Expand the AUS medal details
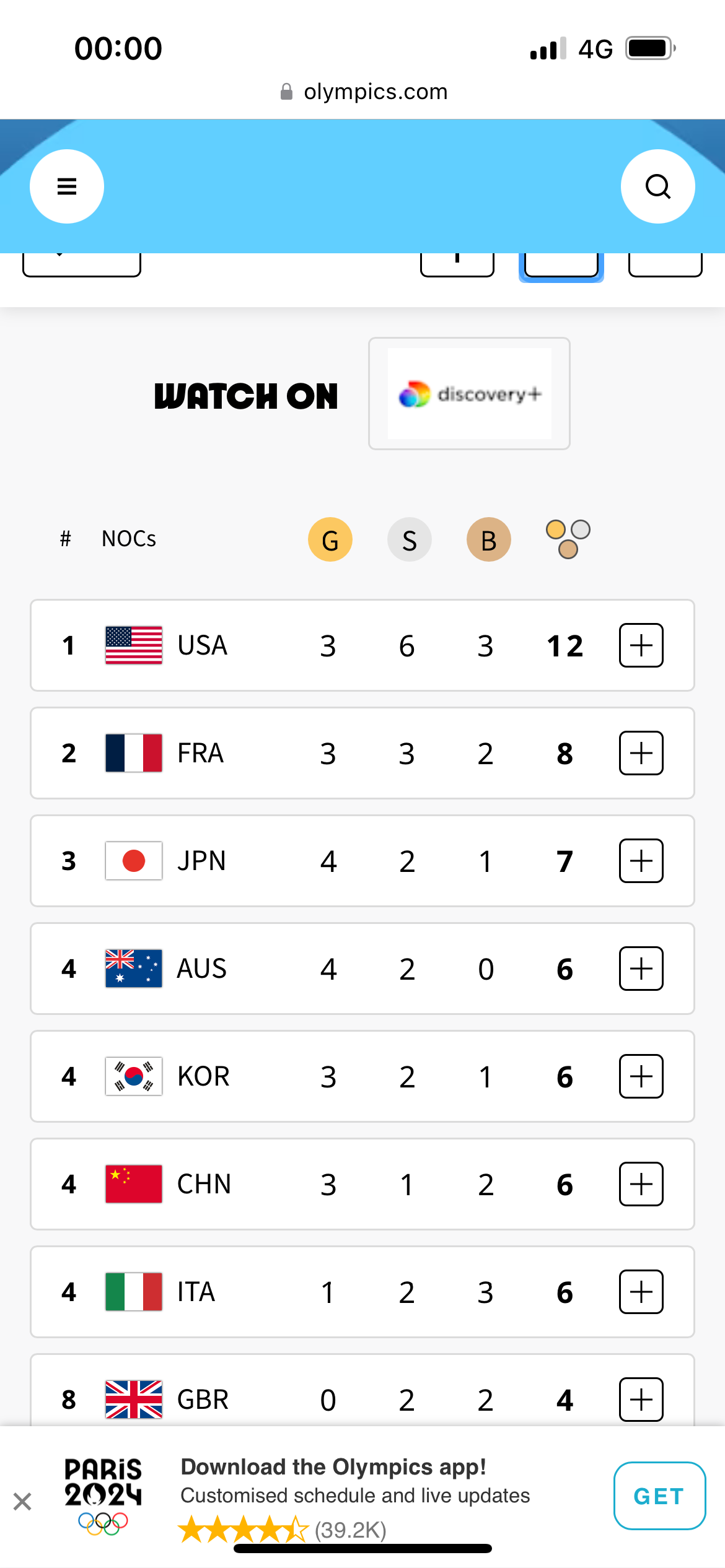This screenshot has height=1568, width=725. (x=641, y=969)
